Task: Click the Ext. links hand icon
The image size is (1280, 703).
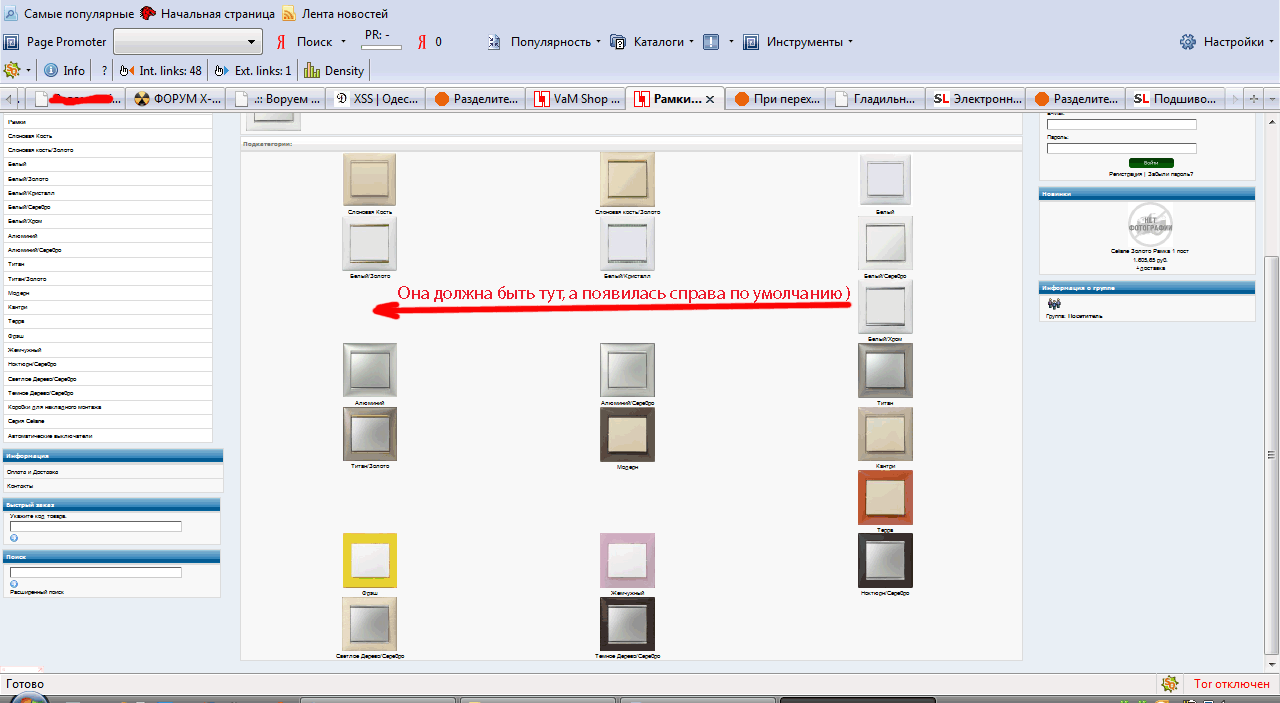Action: pyautogui.click(x=221, y=71)
